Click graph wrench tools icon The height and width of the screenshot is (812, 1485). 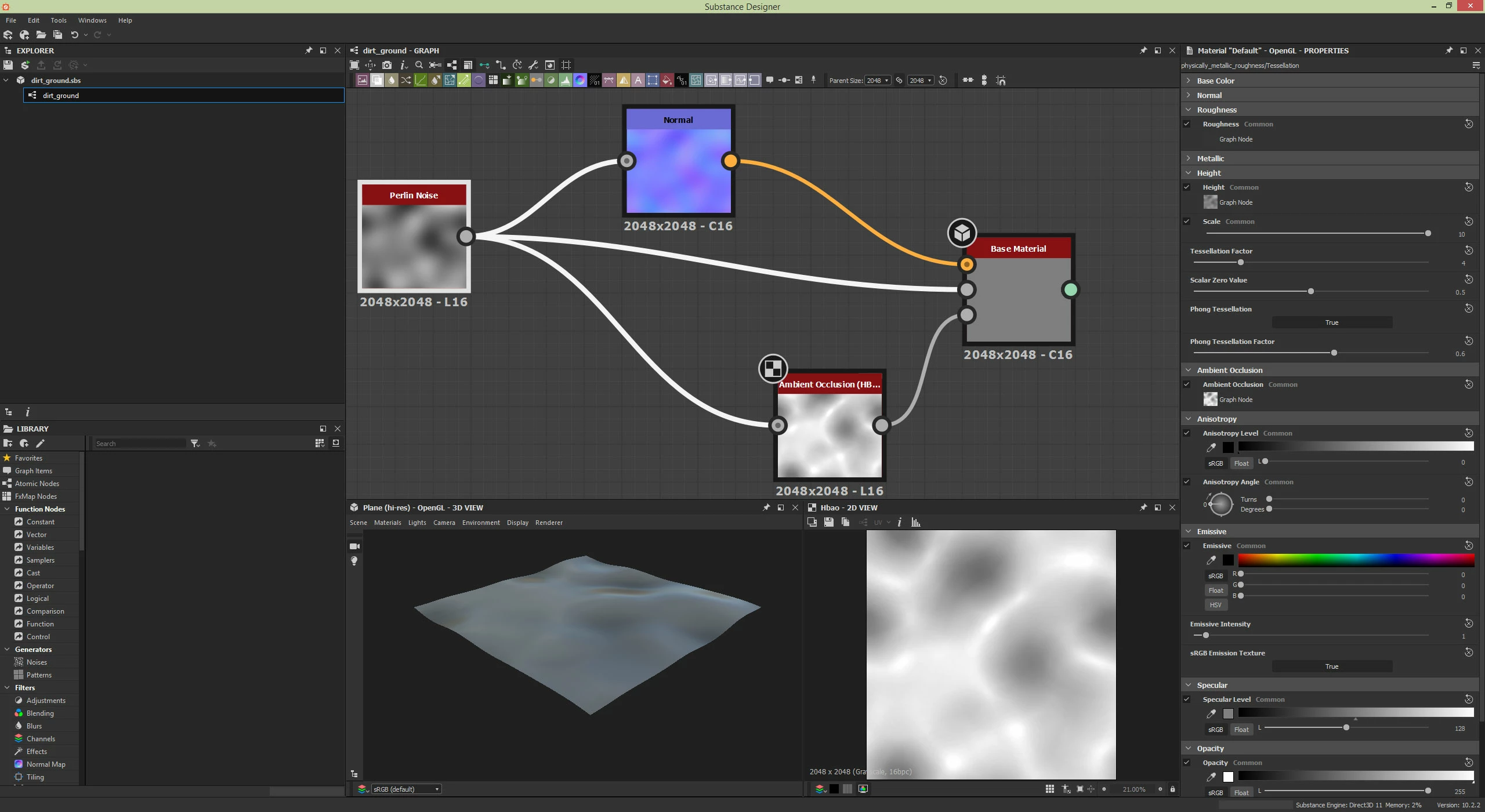[x=533, y=65]
